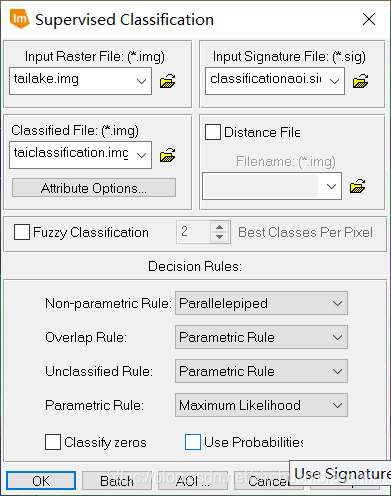Expand the tailake.img raster file dropdown
Viewport: 391px width, 496px height.
[x=141, y=81]
